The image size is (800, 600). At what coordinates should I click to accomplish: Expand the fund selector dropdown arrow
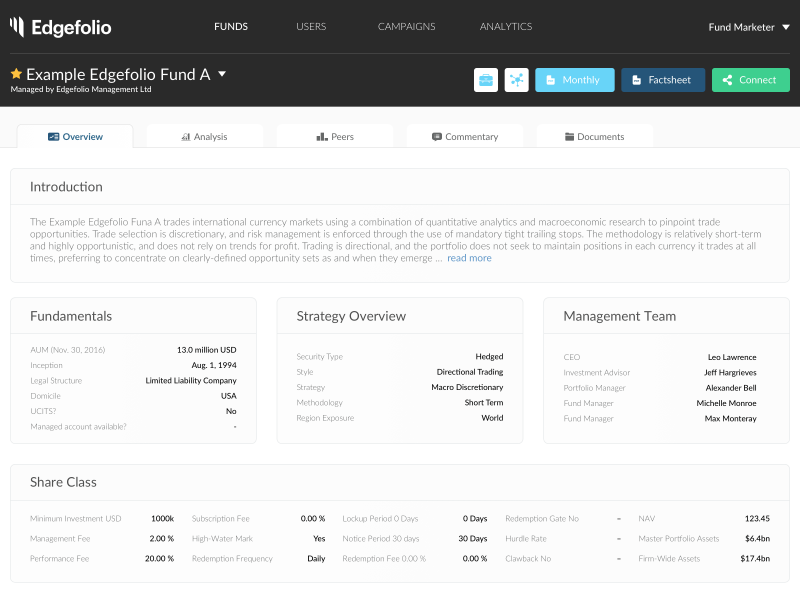222,74
